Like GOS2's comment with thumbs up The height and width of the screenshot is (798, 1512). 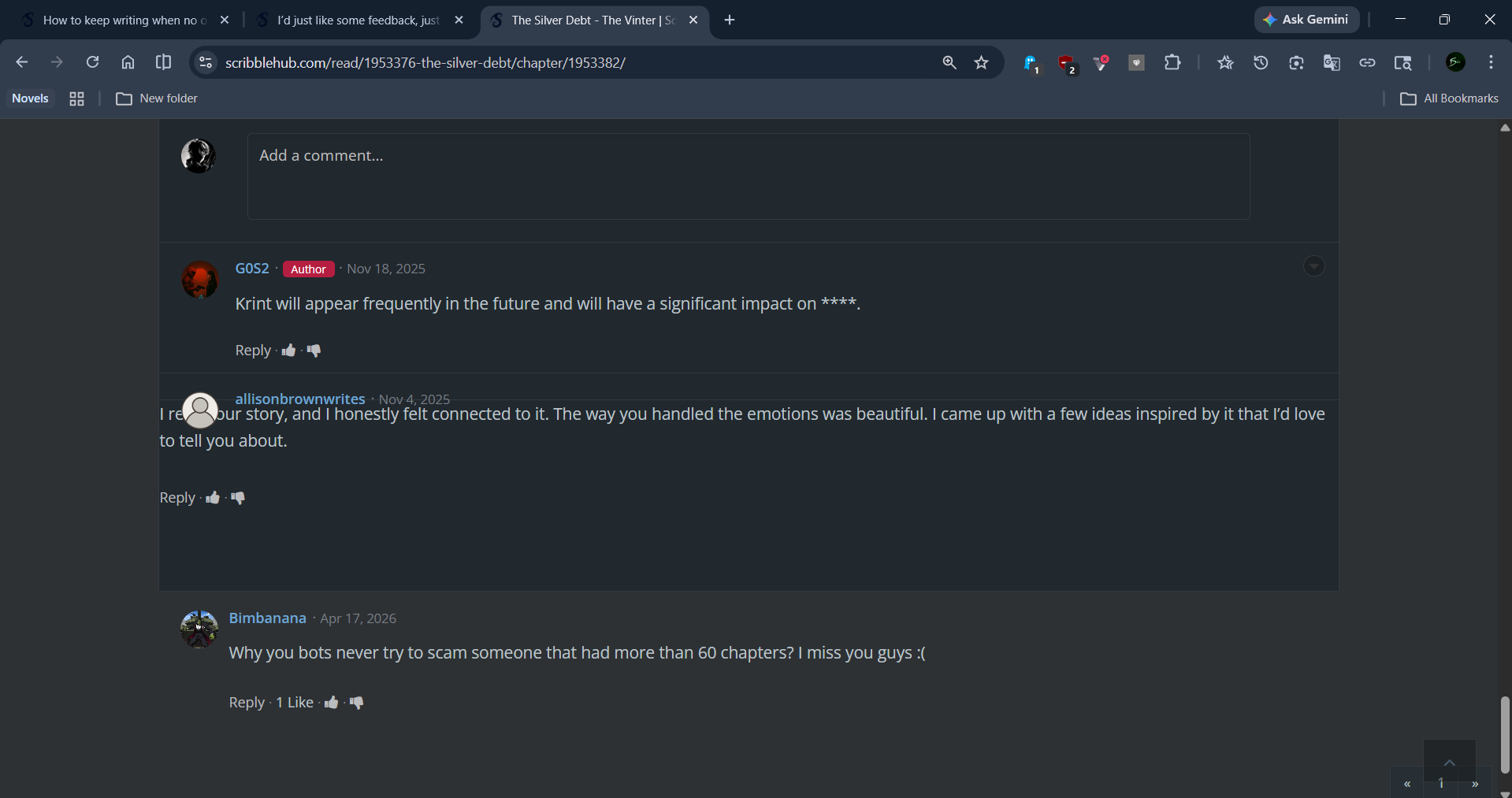pos(289,351)
